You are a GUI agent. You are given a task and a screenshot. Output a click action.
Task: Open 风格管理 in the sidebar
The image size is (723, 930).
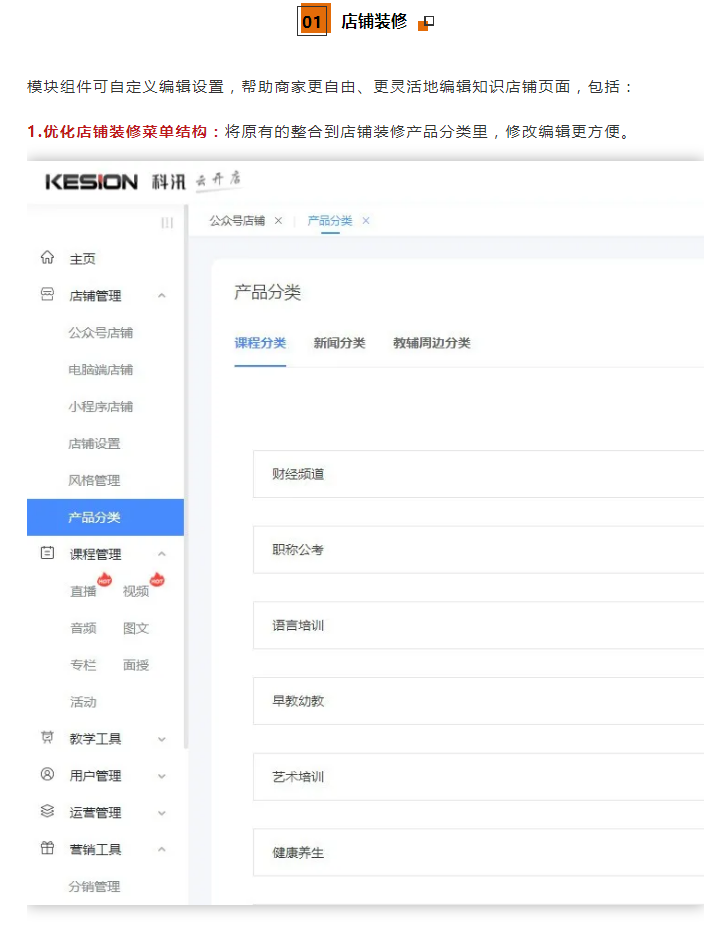coord(94,480)
